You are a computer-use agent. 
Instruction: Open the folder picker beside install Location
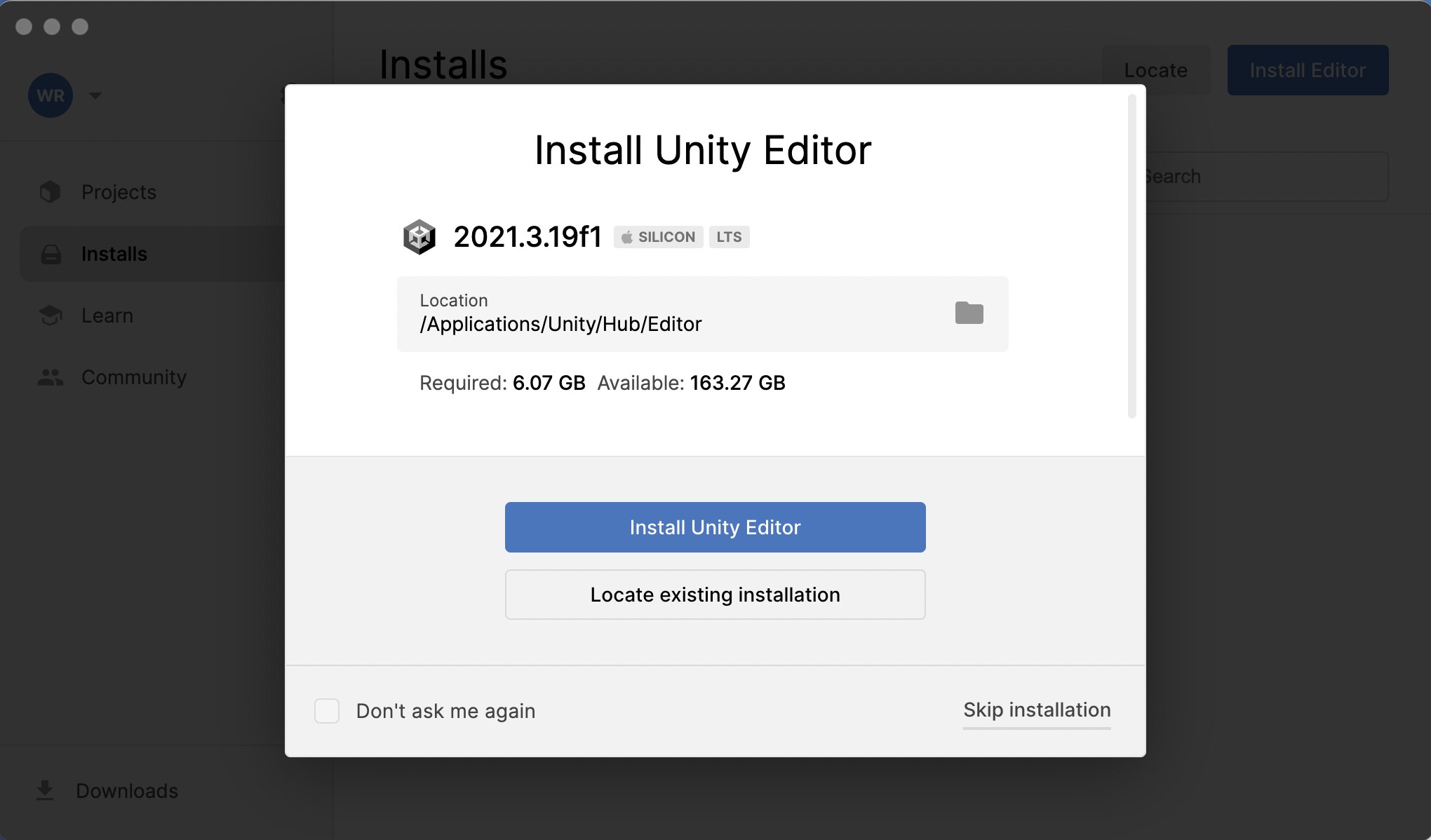point(969,313)
